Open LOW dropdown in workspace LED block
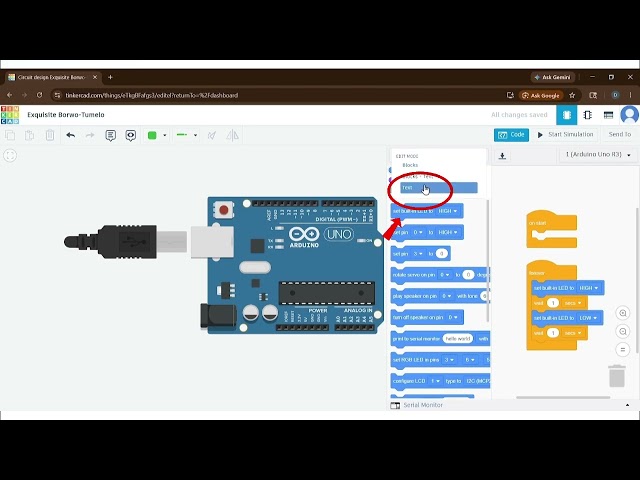Viewport: 640px width, 480px height. (x=588, y=318)
